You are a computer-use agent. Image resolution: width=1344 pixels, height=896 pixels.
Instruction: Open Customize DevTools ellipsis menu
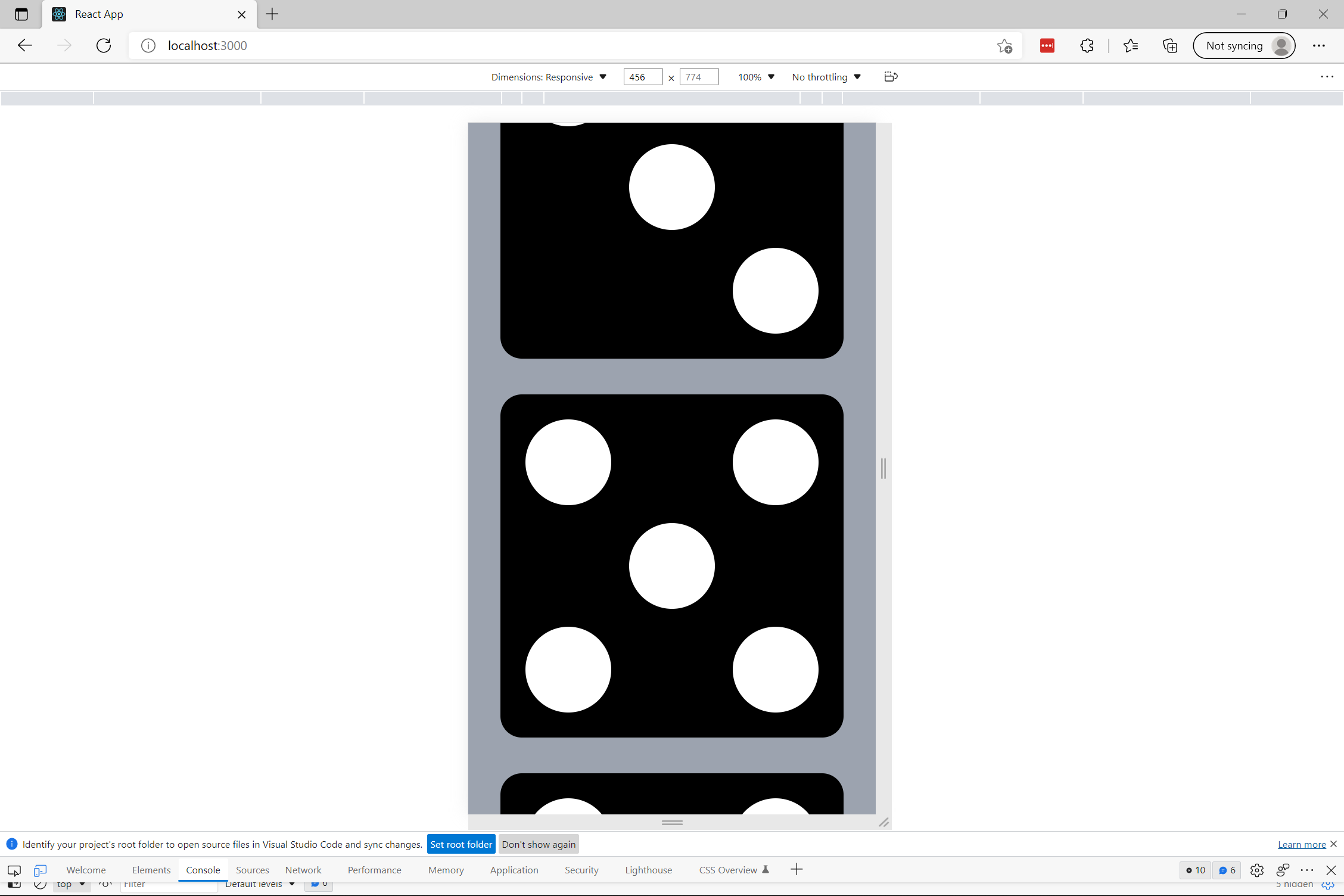tap(1307, 870)
